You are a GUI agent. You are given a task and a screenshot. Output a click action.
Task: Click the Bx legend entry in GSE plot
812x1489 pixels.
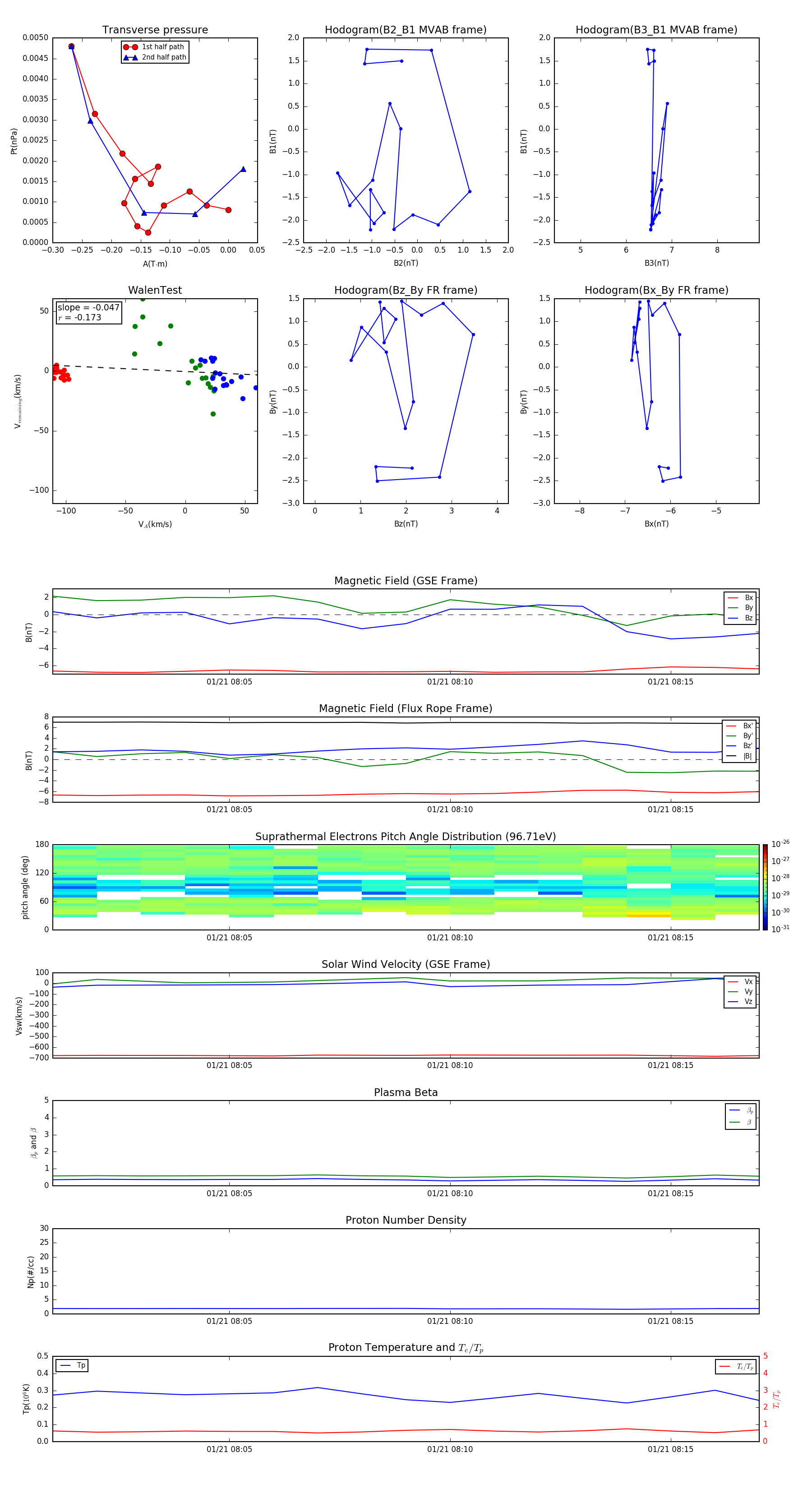(740, 598)
